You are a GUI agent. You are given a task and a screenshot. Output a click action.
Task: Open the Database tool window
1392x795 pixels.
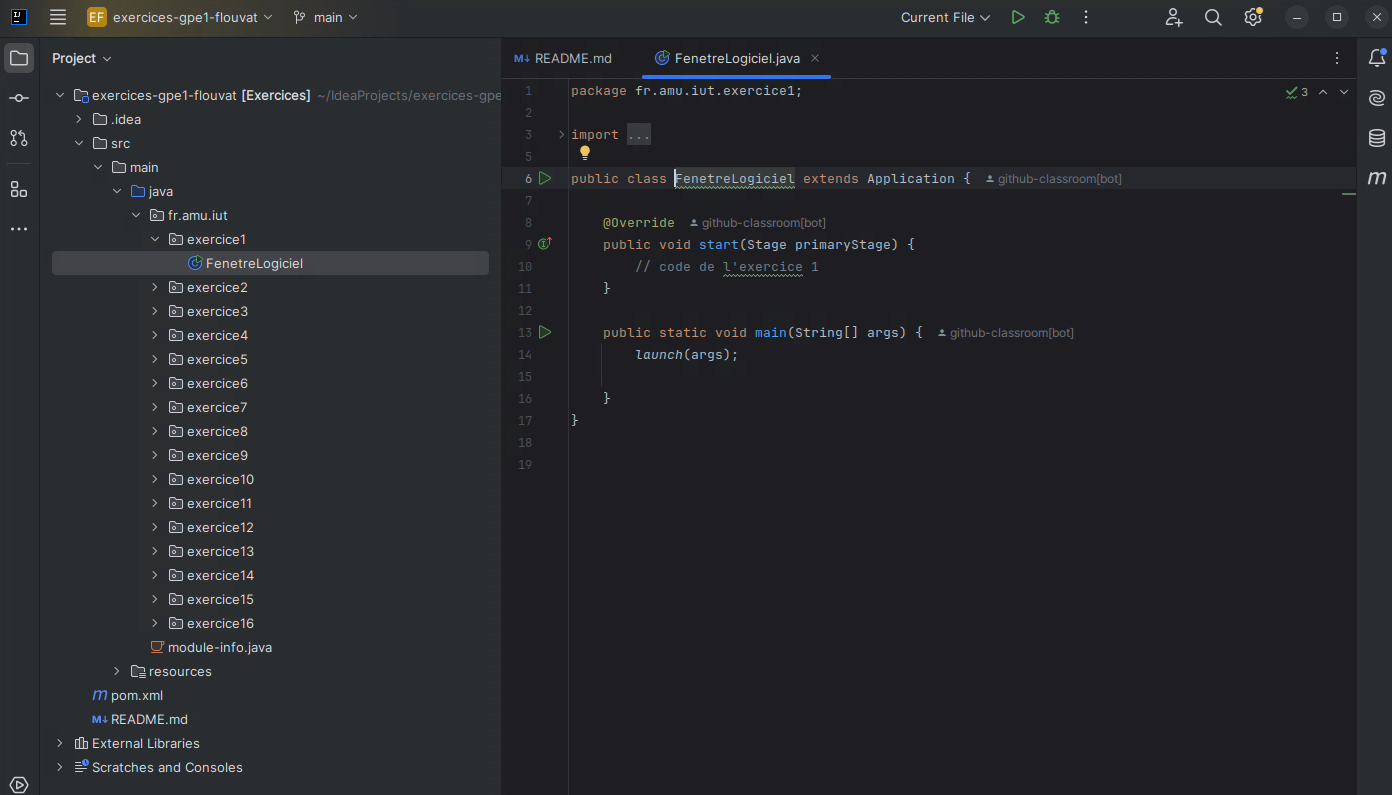[1377, 138]
